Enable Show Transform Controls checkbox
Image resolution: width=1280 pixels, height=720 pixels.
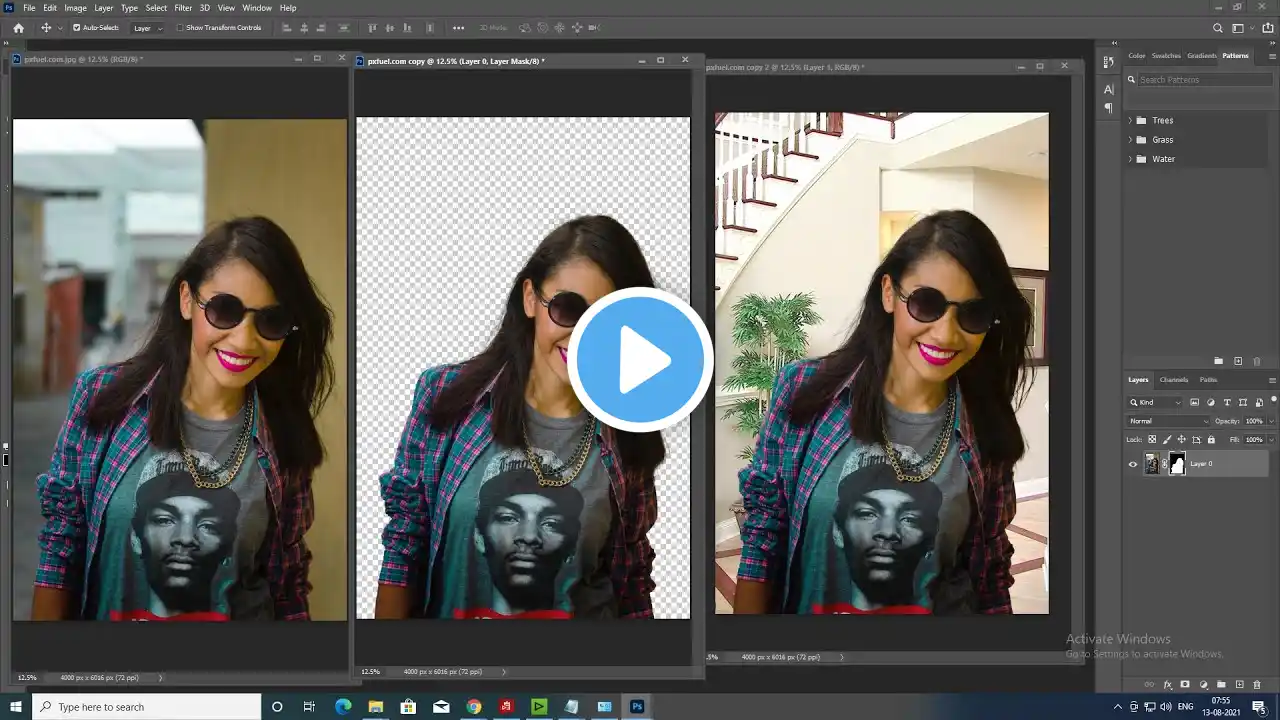coord(180,28)
